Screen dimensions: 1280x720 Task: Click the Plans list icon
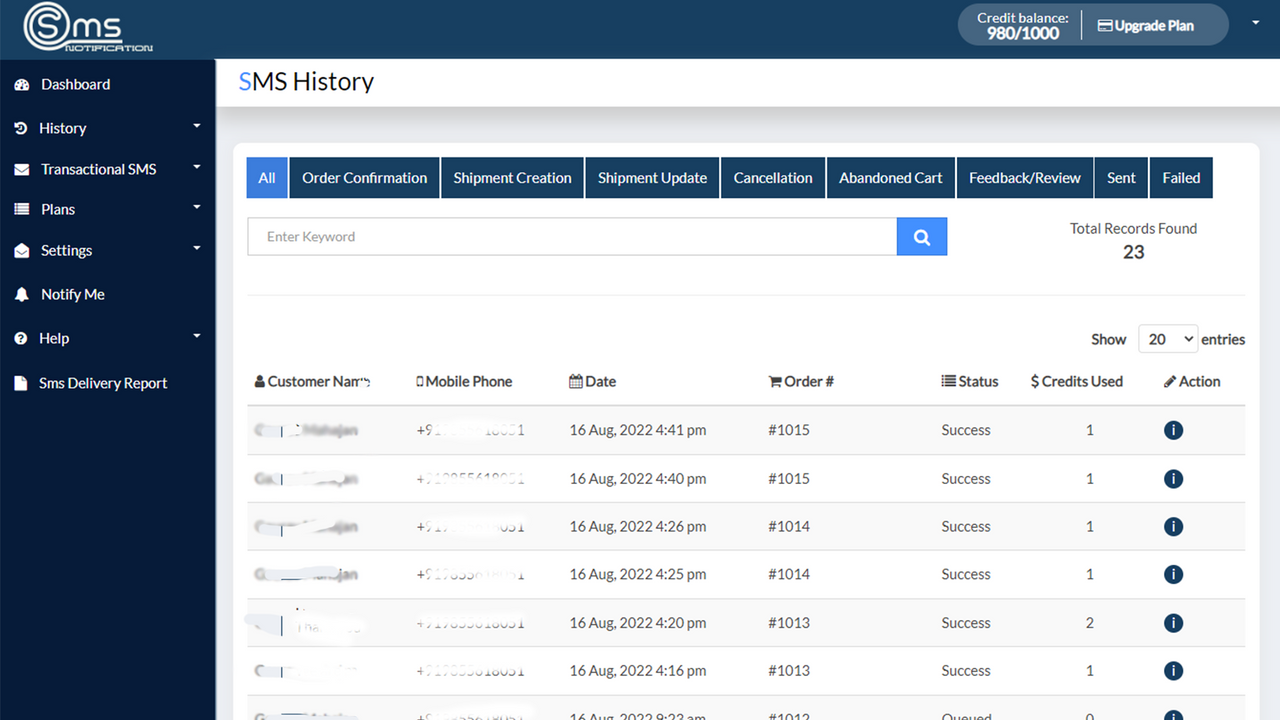pyautogui.click(x=22, y=210)
